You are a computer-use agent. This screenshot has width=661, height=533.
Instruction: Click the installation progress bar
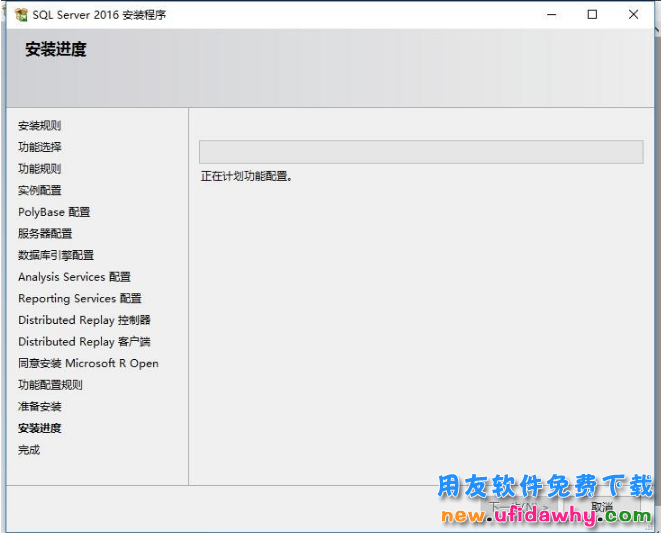click(x=420, y=152)
